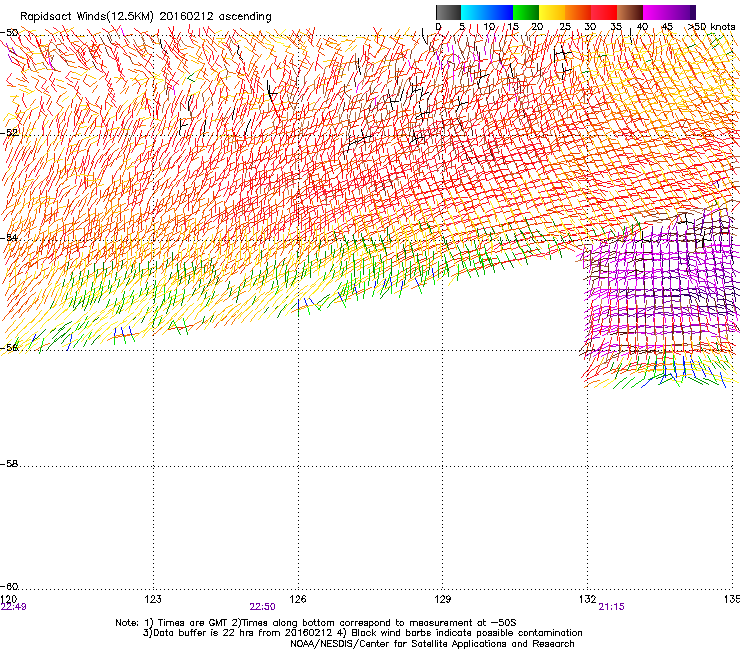Click the '10' legend scale number
Screen dimensions: 740x650
(489, 27)
